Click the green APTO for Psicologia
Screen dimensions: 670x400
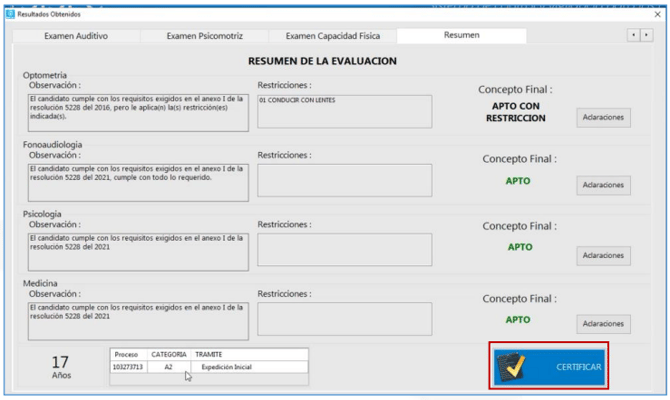520,247
